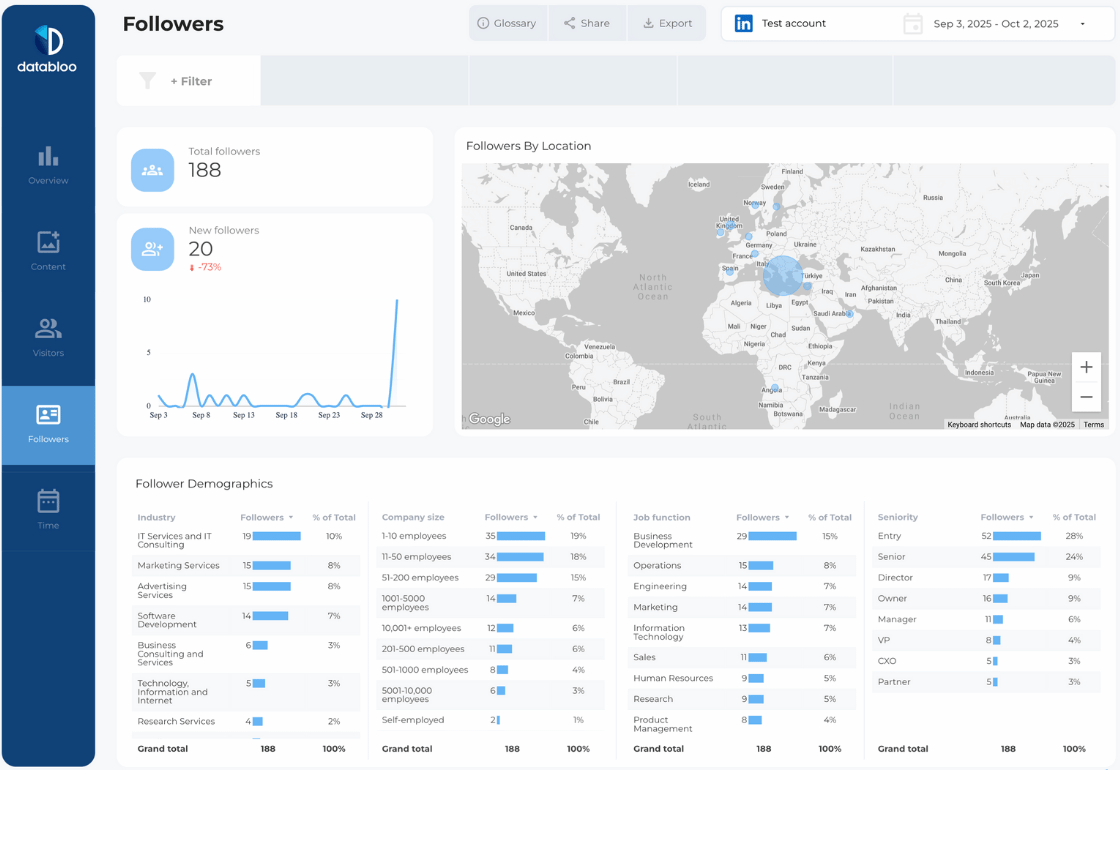Open the Terms link on the map

pyautogui.click(x=1094, y=424)
